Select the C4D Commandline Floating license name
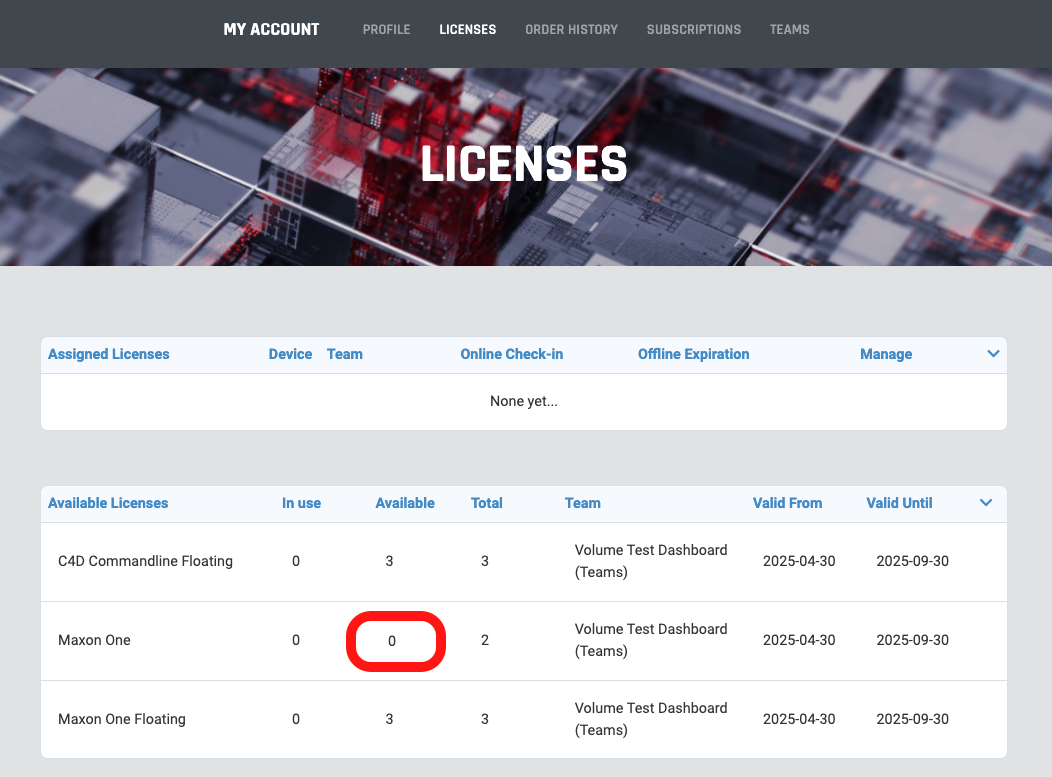 tap(146, 561)
